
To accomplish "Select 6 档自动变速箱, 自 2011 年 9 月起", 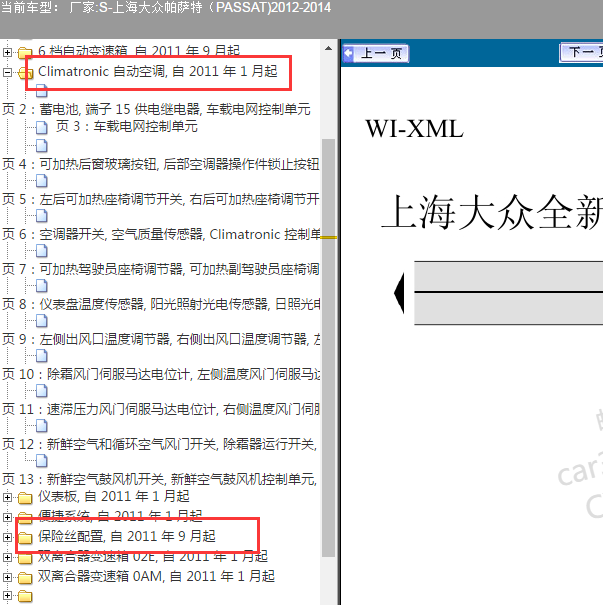I will tap(139, 51).
